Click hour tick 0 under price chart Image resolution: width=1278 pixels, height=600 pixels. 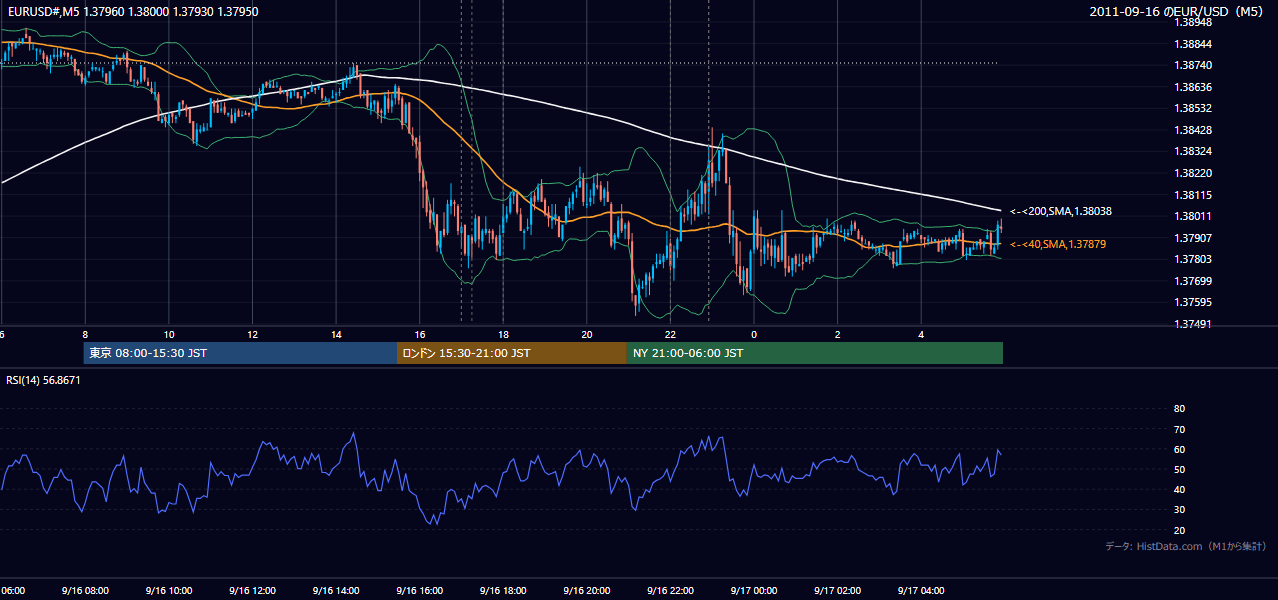pyautogui.click(x=754, y=335)
